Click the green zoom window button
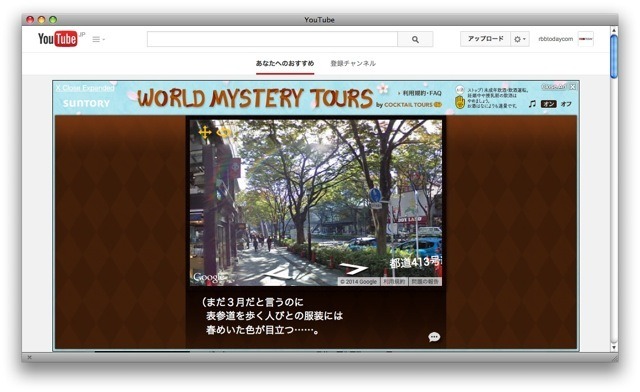Screen dimensions: 640x392 (x=53, y=20)
